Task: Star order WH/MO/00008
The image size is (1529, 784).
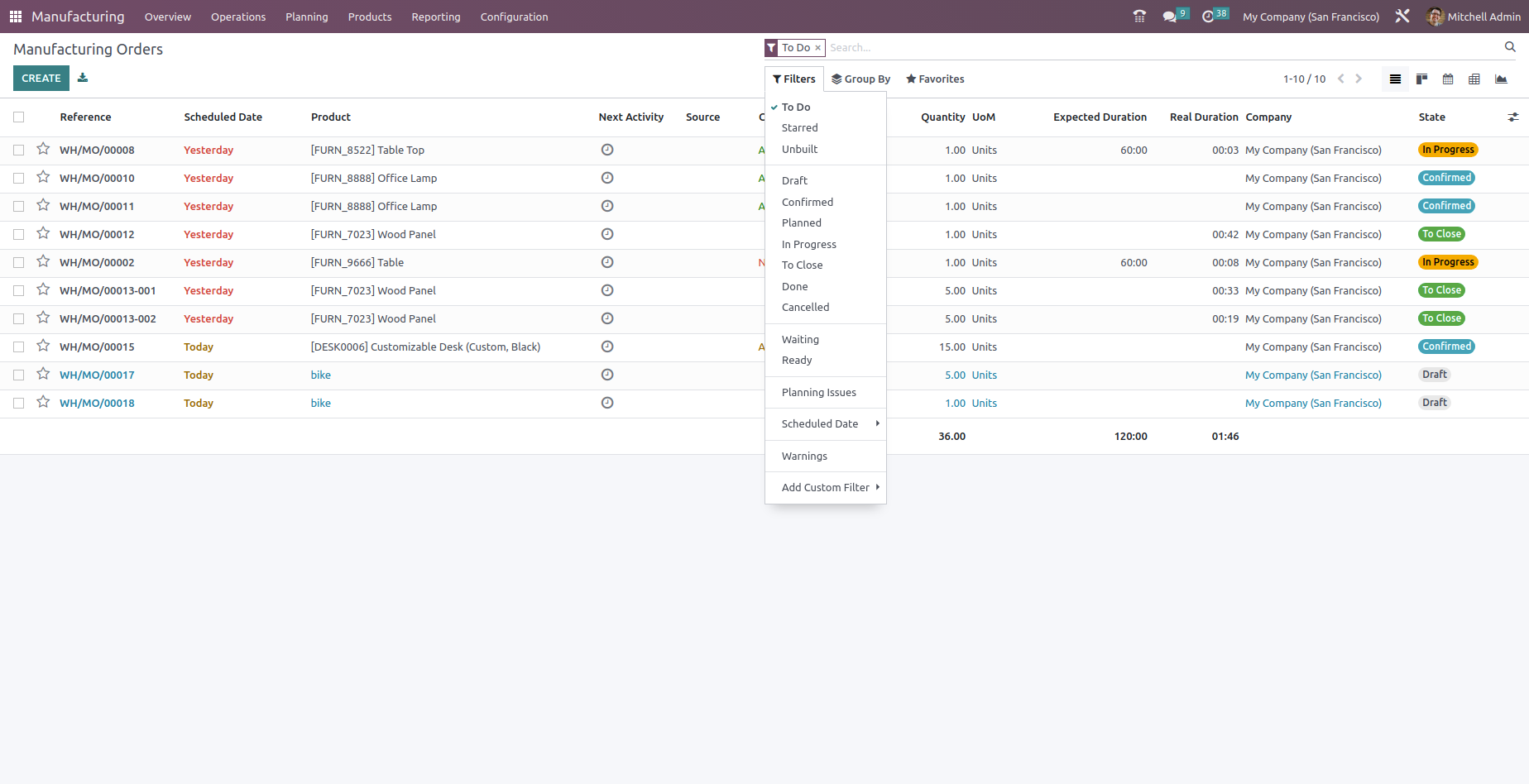Action: click(43, 149)
